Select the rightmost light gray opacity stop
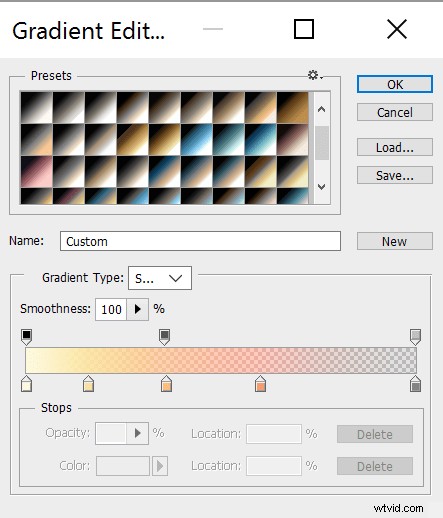The image size is (443, 518). tap(415, 337)
